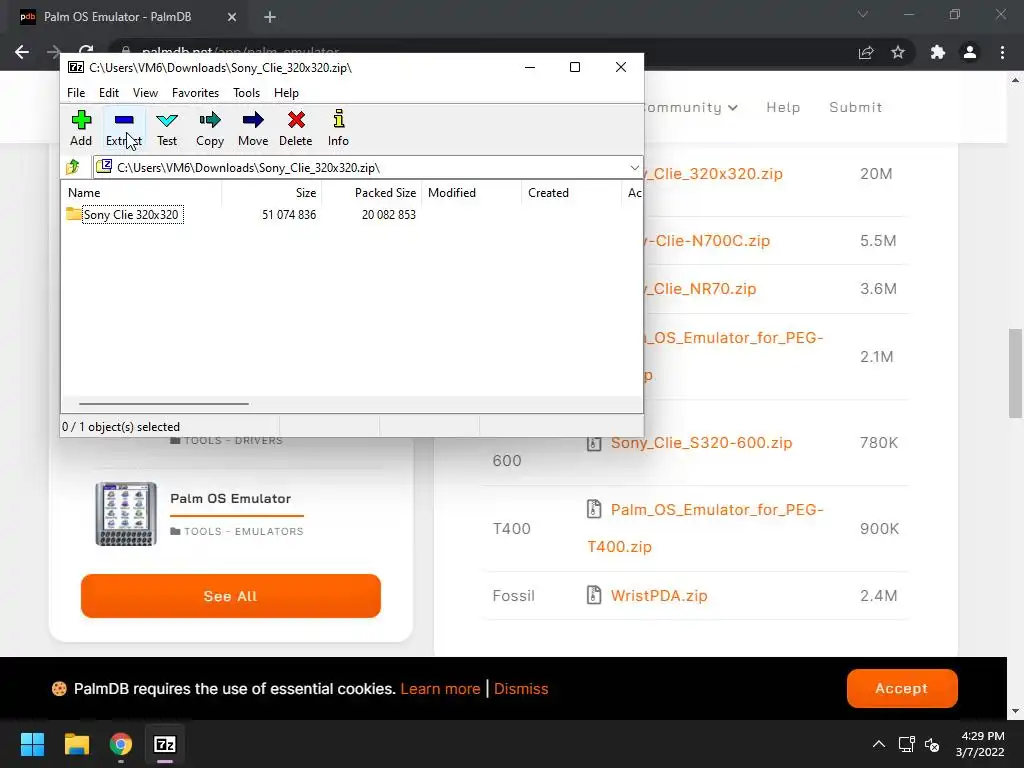Open the Windows Start menu
Image resolution: width=1024 pixels, height=768 pixels.
click(32, 744)
